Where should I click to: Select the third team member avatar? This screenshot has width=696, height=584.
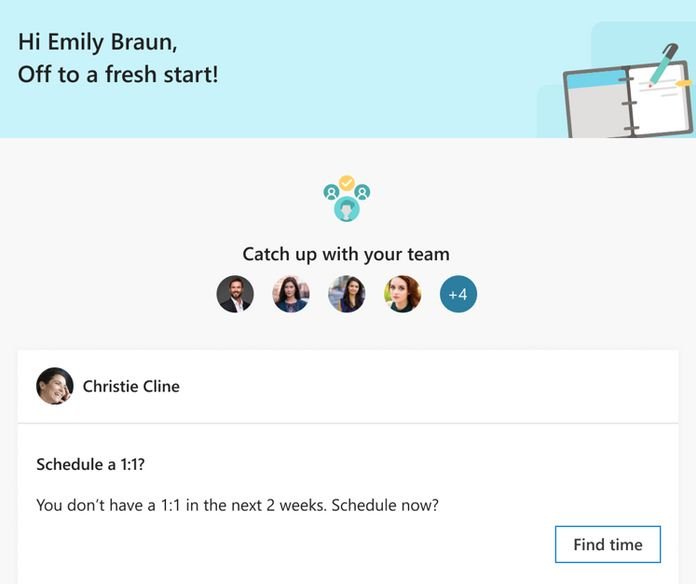[347, 294]
